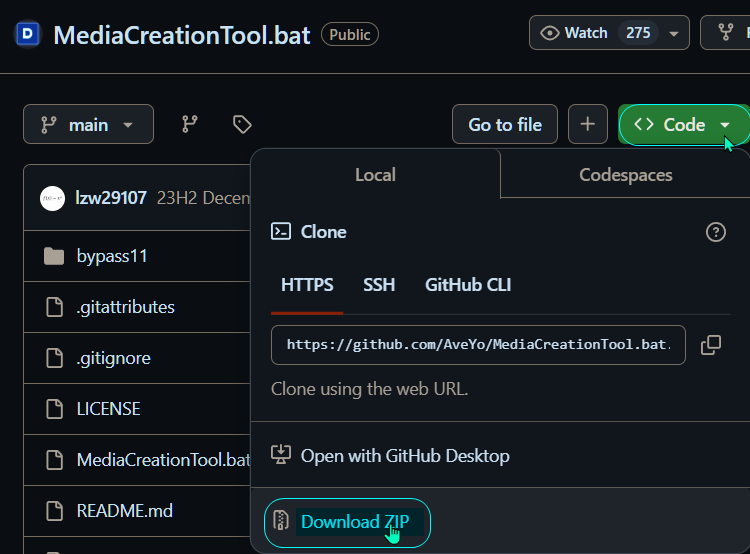The image size is (750, 554).
Task: Click the 23H2 commit message
Action: click(x=203, y=198)
